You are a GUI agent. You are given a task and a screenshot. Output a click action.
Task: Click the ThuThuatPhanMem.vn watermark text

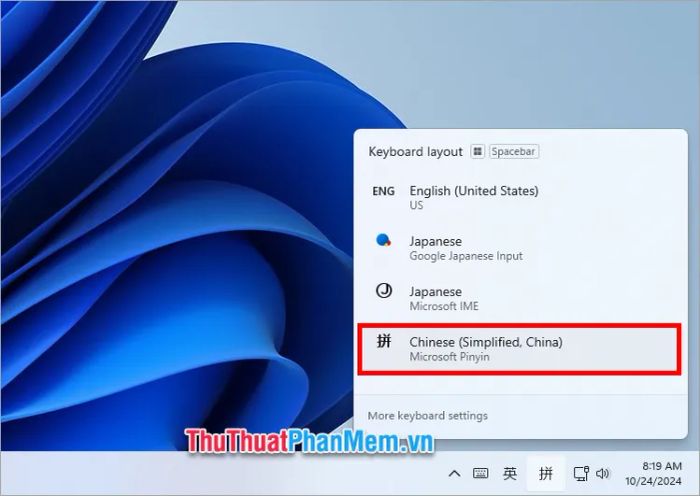294,438
